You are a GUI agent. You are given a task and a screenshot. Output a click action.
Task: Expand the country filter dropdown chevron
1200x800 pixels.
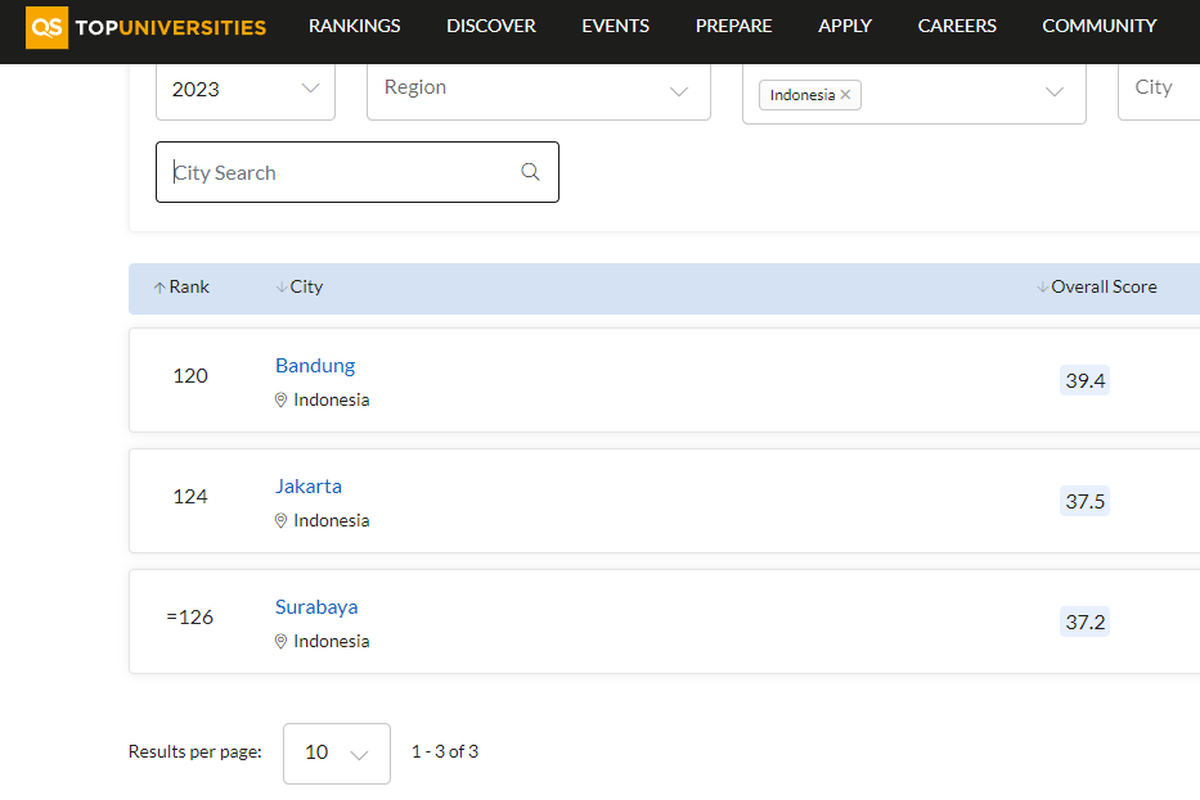(1054, 92)
